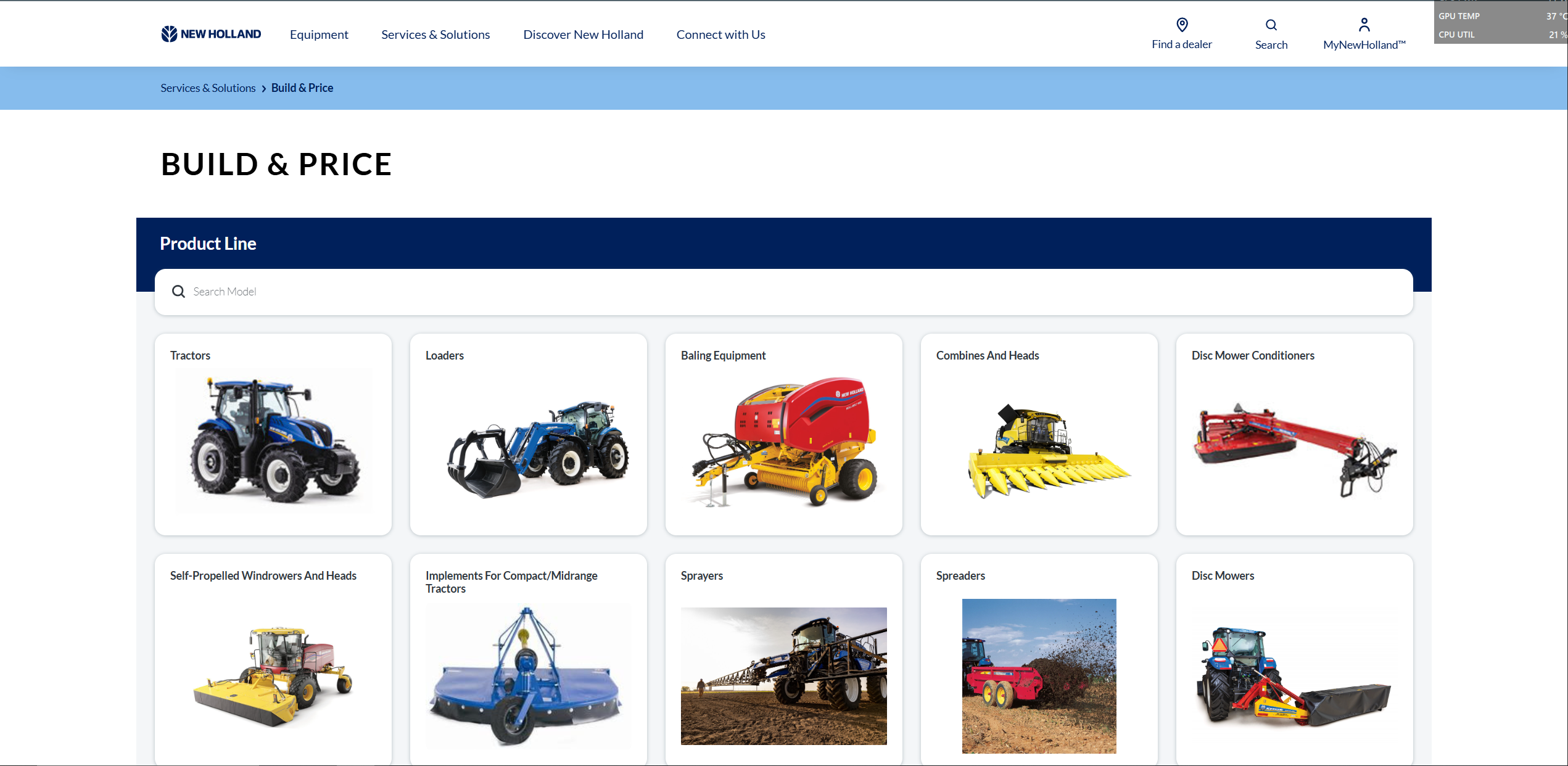
Task: Select the Sprayers product image
Action: point(783,676)
